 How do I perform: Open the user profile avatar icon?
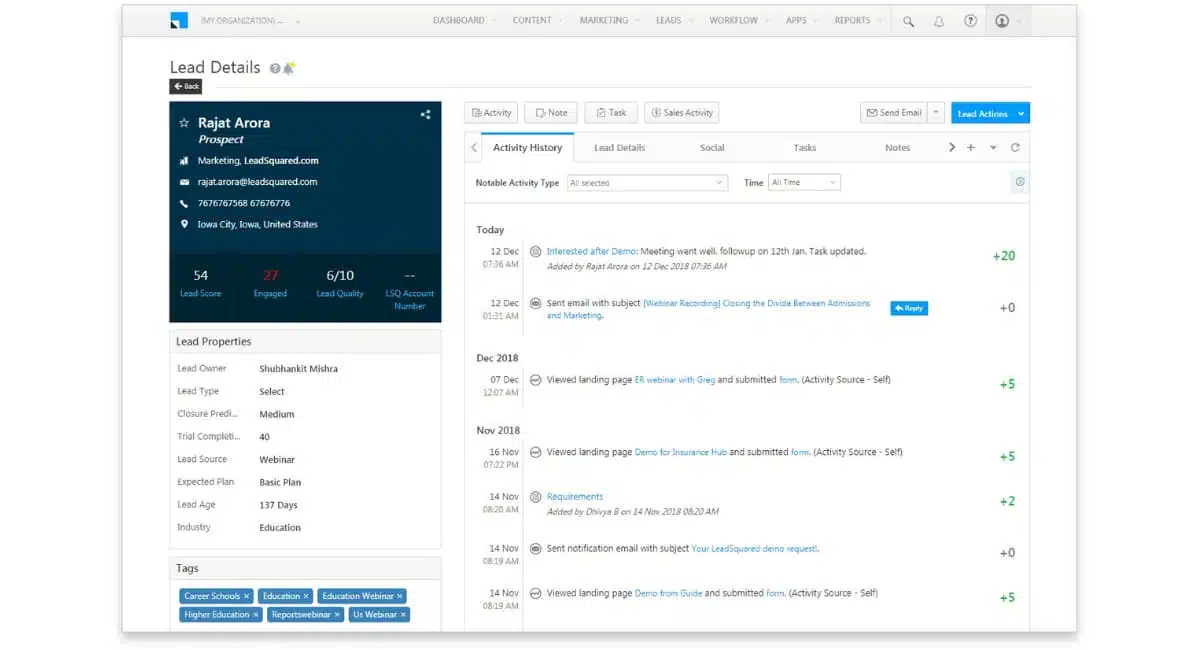coord(1002,21)
